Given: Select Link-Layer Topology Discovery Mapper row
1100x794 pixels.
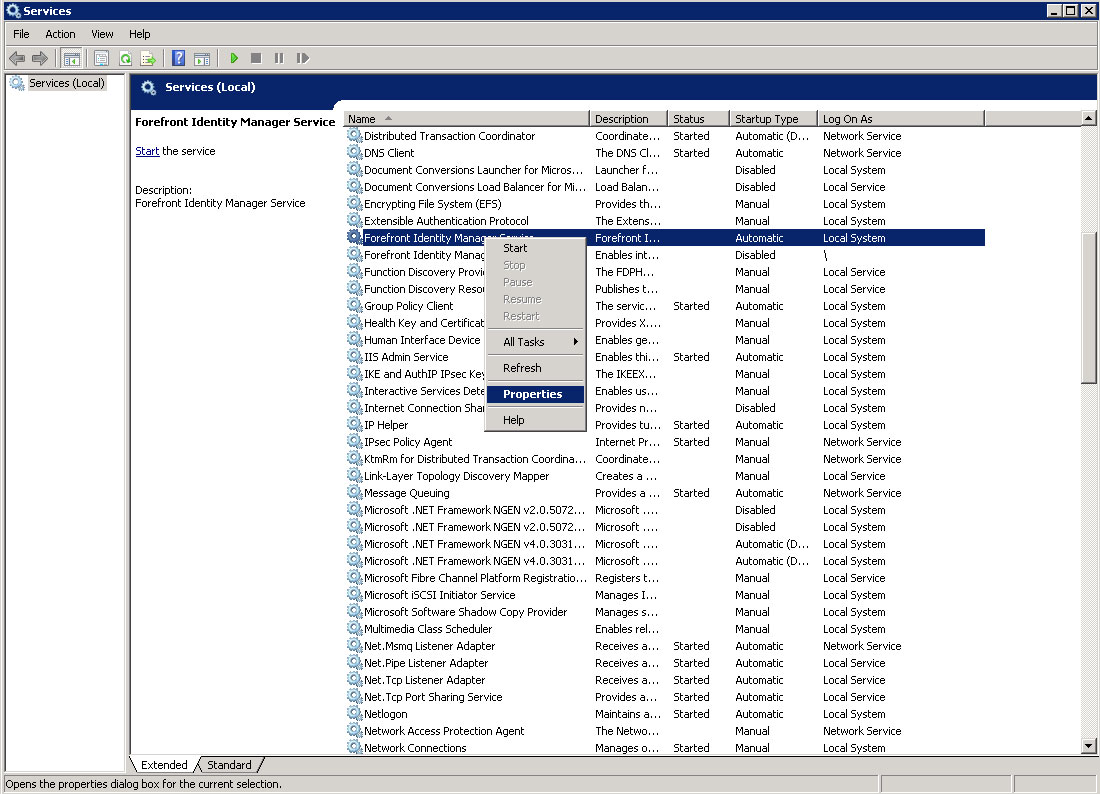Looking at the screenshot, I should (665, 476).
